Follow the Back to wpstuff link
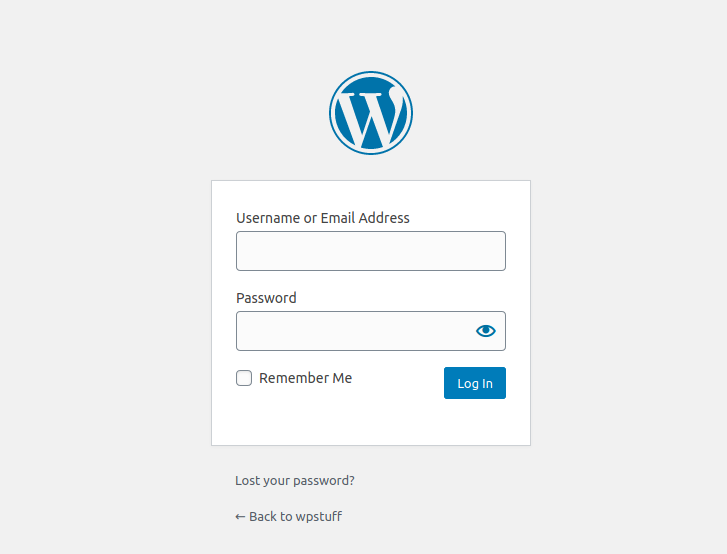The height and width of the screenshot is (554, 727). (288, 516)
